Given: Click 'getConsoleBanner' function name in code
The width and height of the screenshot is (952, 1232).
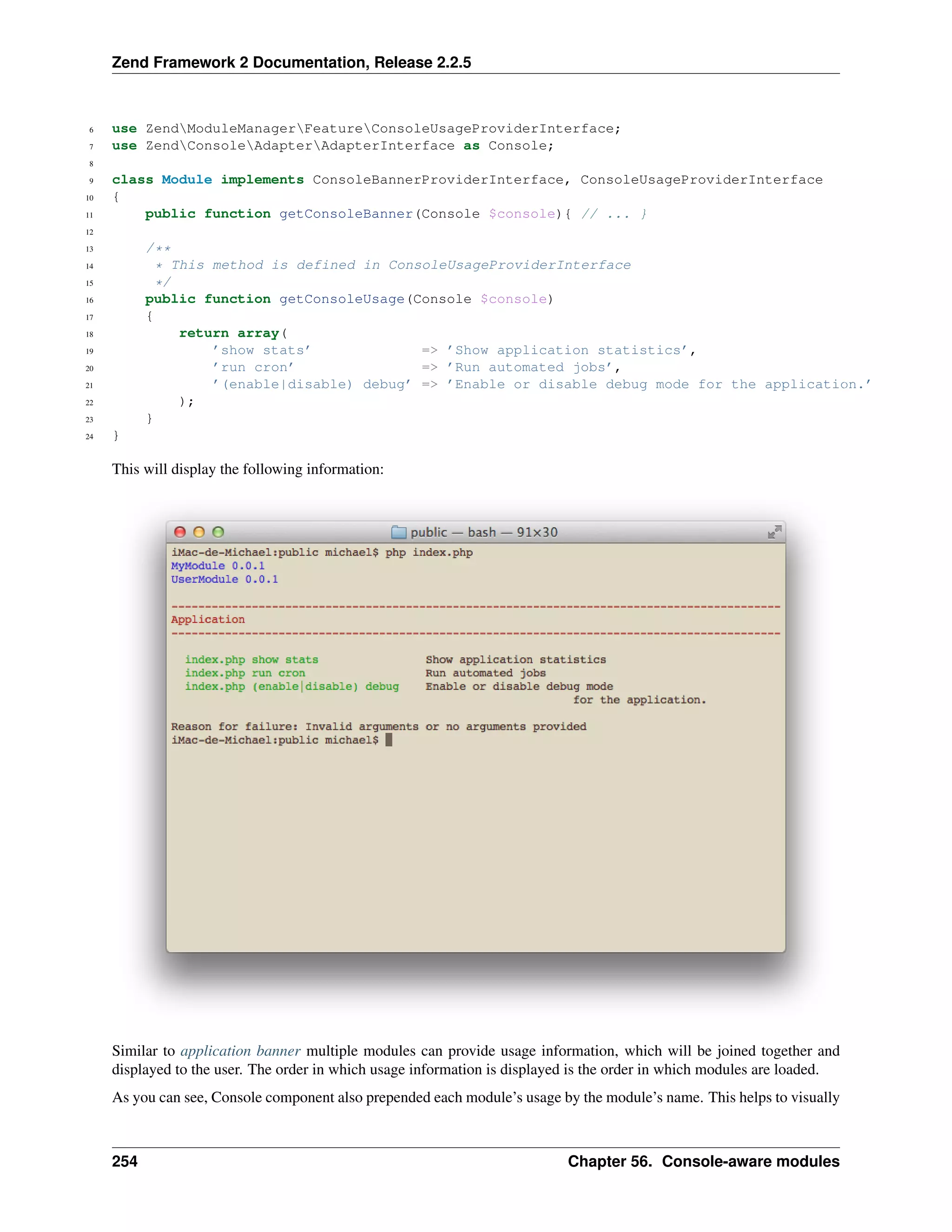Looking at the screenshot, I should (346, 214).
